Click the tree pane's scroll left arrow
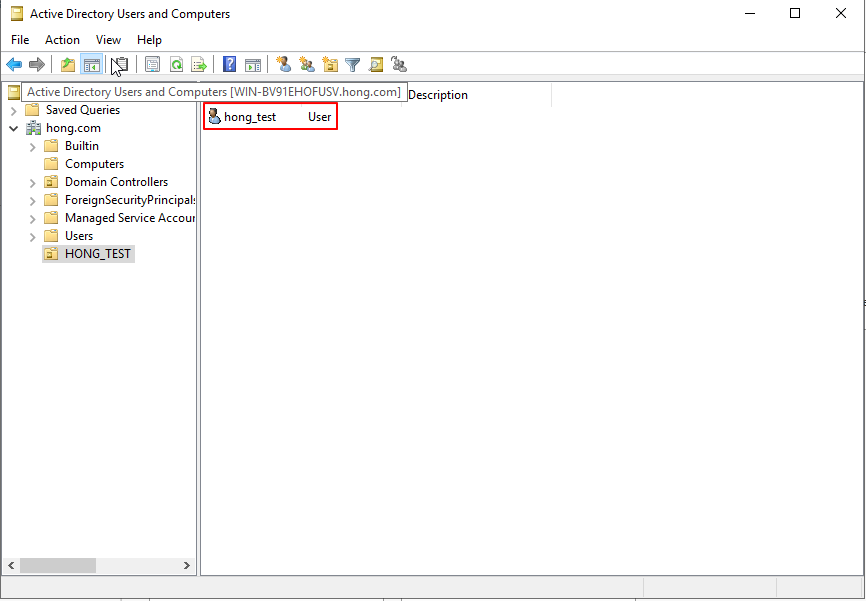The width and height of the screenshot is (866, 601). click(x=11, y=566)
